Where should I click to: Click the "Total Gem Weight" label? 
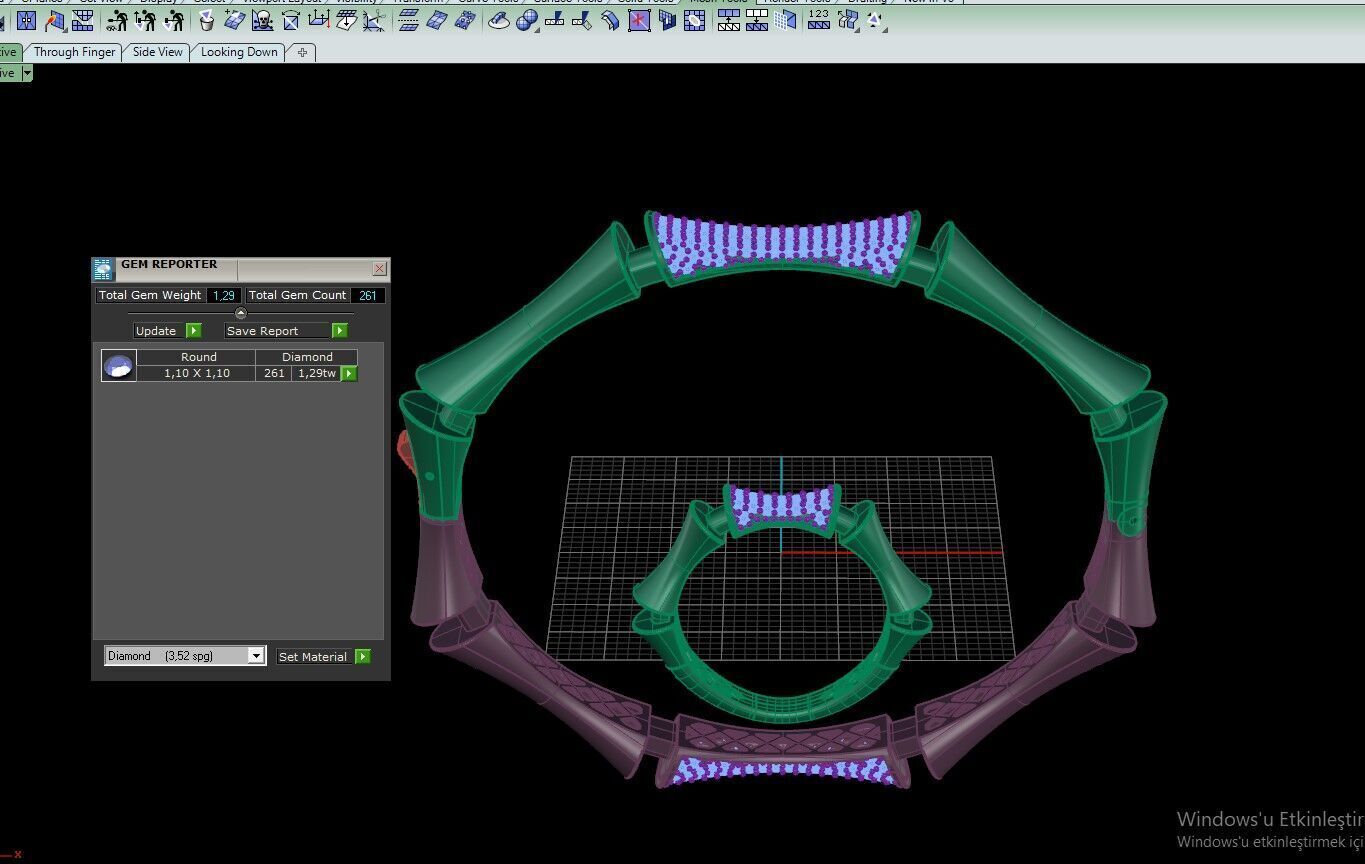150,295
